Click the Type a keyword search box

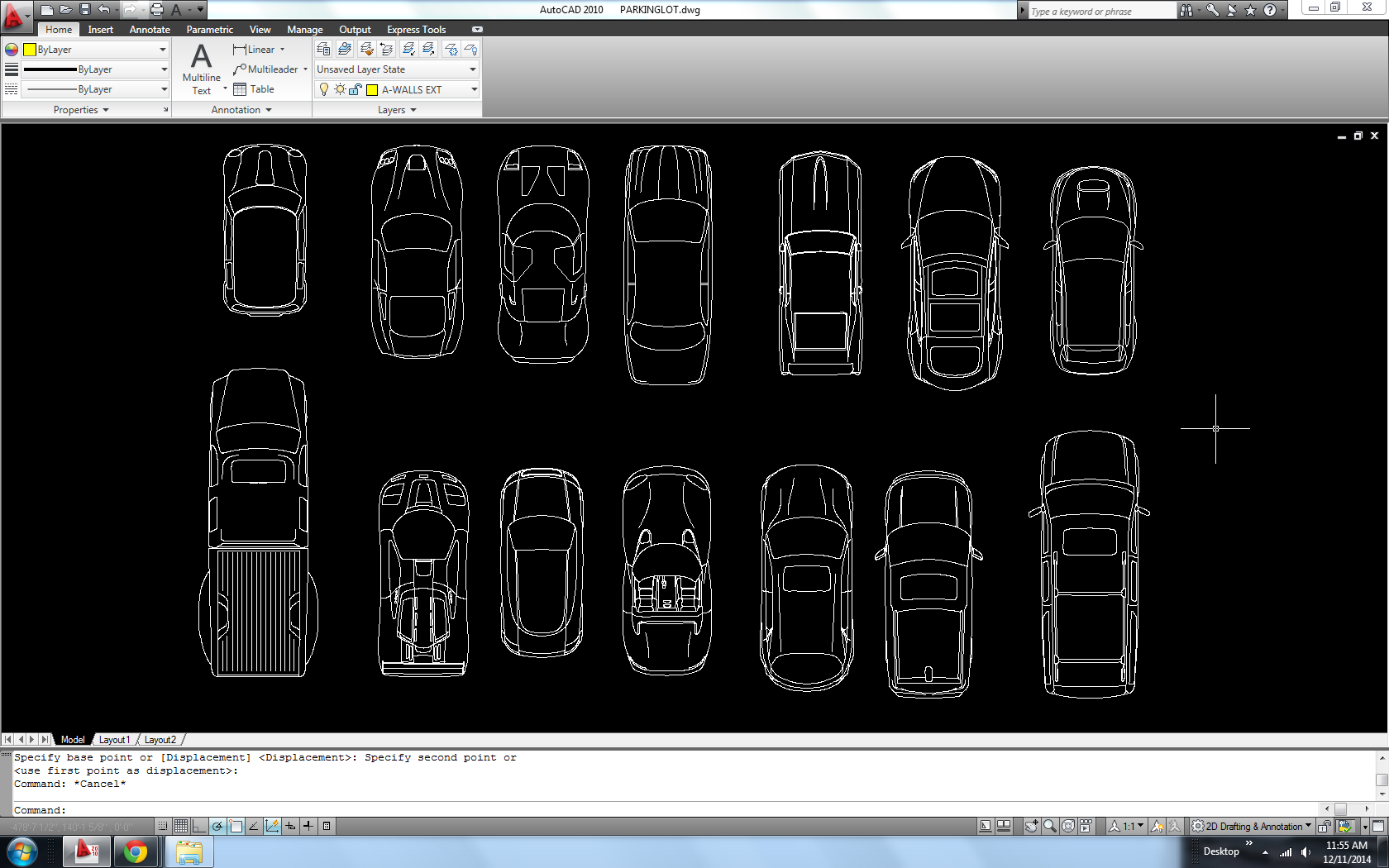(1100, 11)
